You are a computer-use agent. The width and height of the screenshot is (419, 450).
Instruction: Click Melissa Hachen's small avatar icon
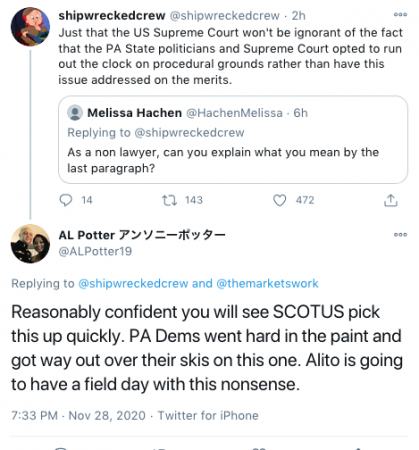tap(75, 113)
